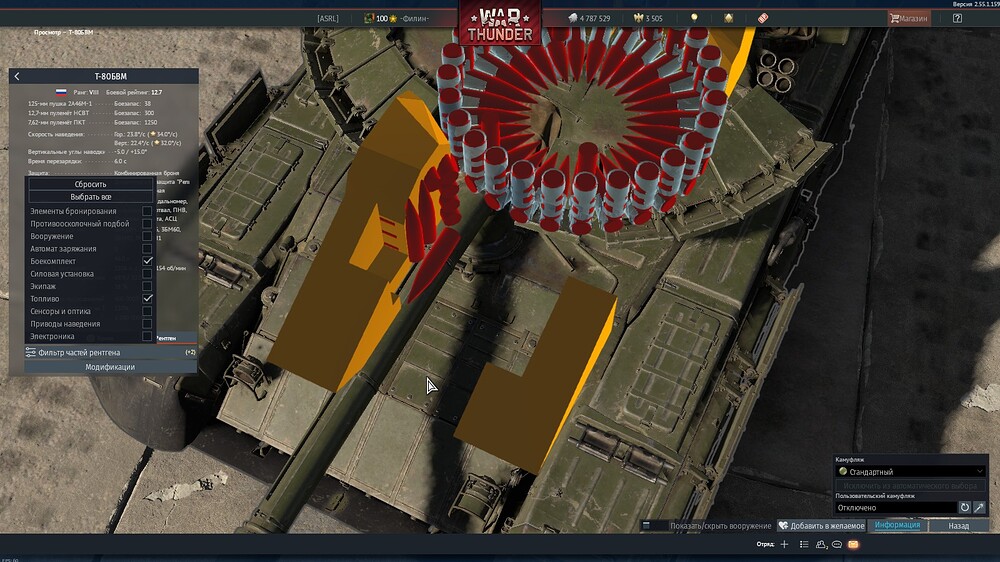Click the "7,62-мм пулемёт ПКТ" text

56,122
